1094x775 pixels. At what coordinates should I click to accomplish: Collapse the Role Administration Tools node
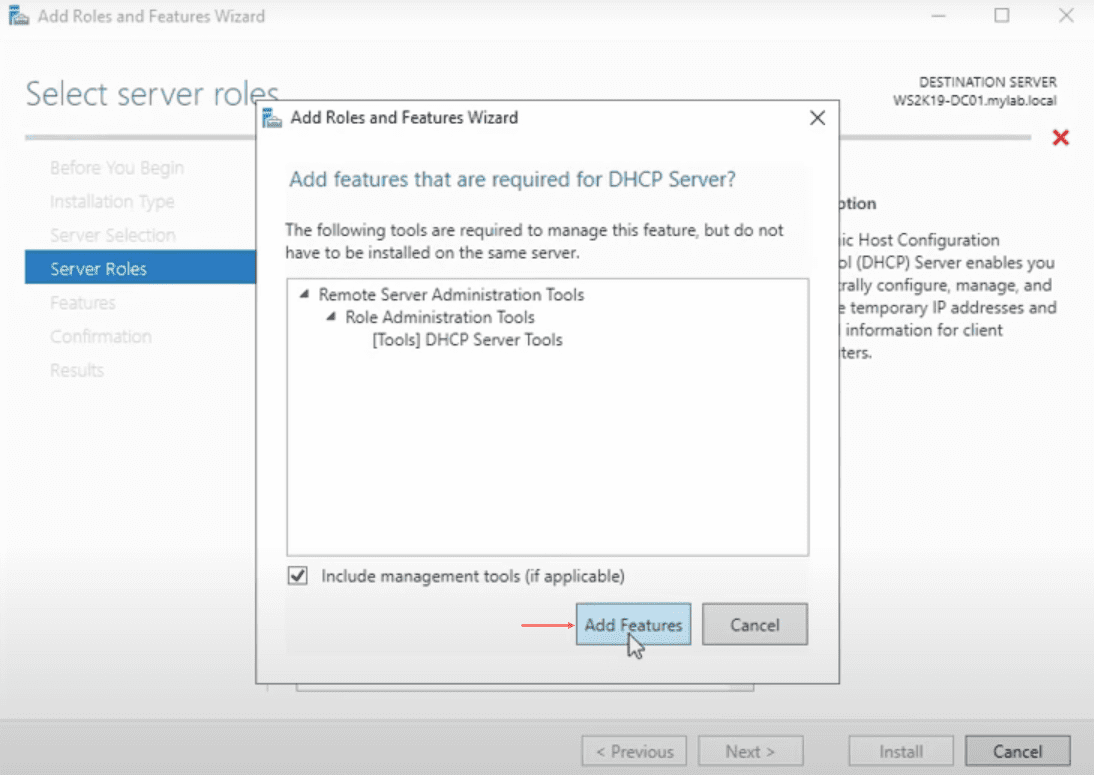coord(329,317)
